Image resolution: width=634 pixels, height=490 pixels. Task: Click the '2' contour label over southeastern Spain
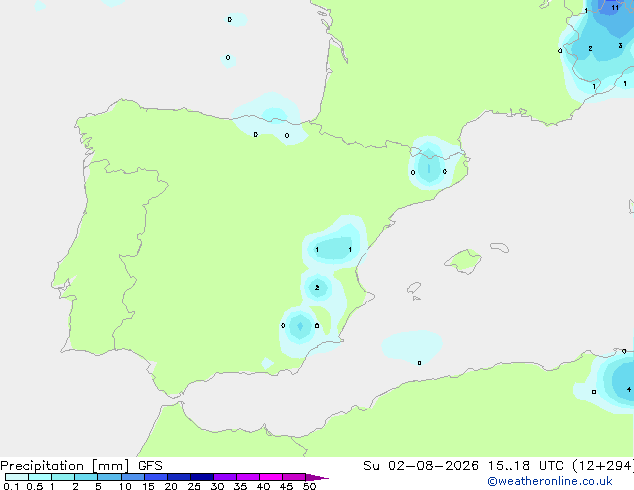(317, 287)
